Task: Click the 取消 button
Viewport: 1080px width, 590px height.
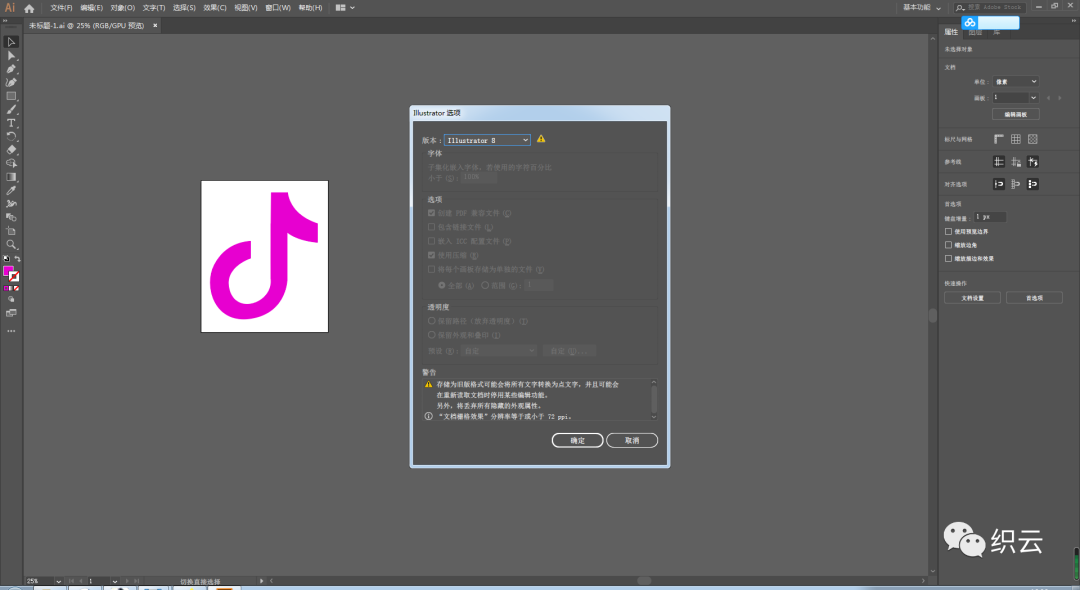Action: 632,441
